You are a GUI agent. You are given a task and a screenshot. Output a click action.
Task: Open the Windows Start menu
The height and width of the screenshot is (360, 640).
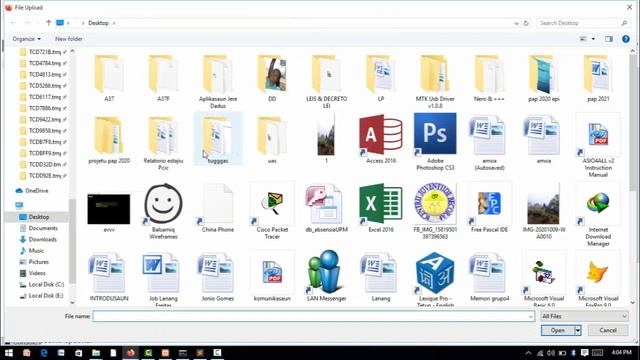coord(9,353)
